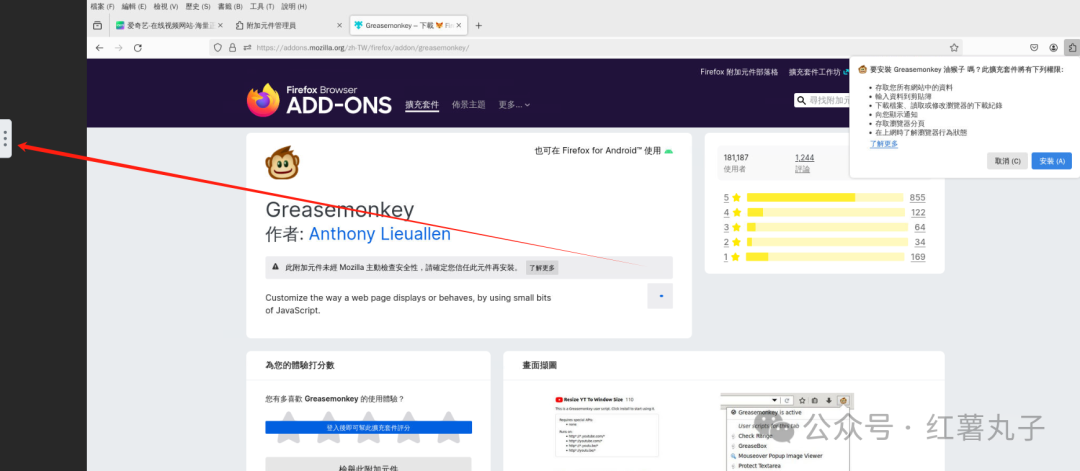
Task: Click the Greasemonkey monkey icon
Action: 282,163
